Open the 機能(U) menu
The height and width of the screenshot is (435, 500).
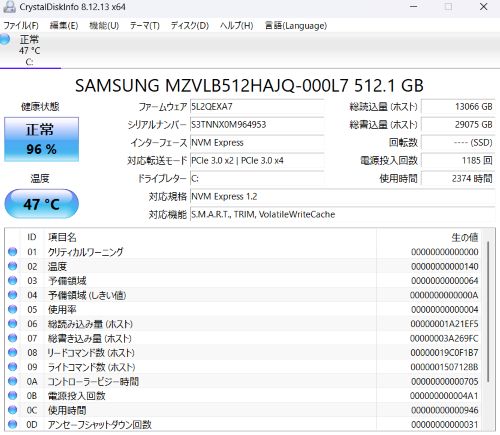pyautogui.click(x=104, y=26)
